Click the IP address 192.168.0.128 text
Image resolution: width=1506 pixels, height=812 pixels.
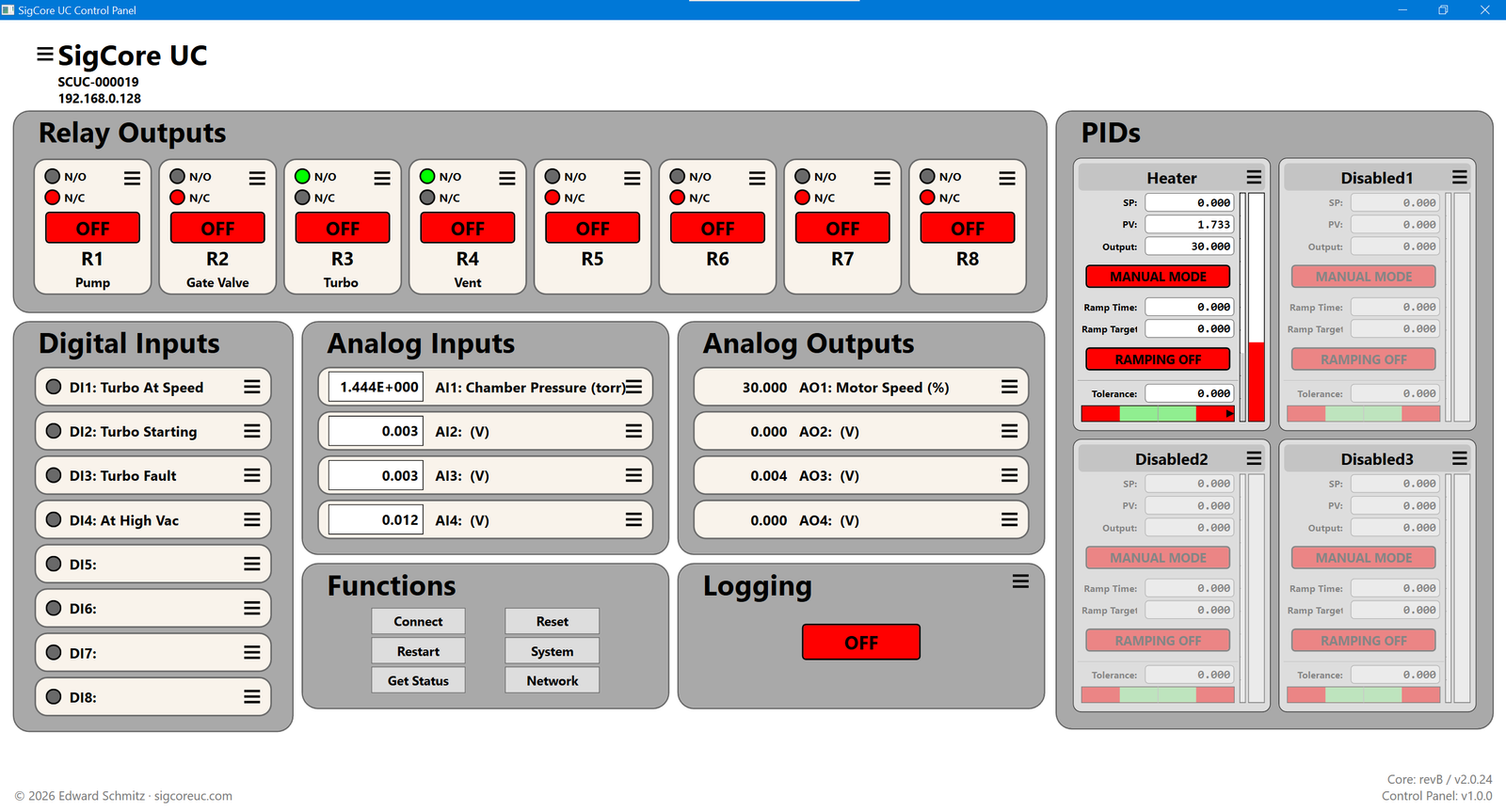click(100, 98)
